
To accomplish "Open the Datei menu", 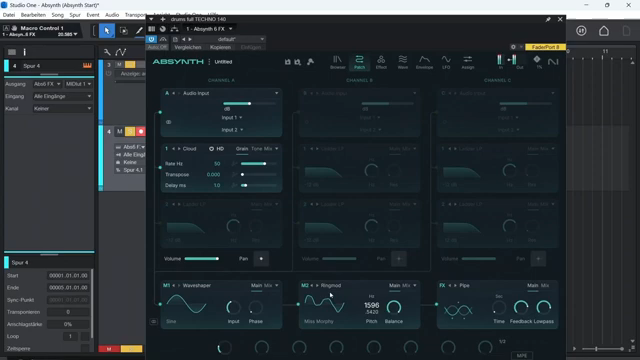I will [x=9, y=15].
